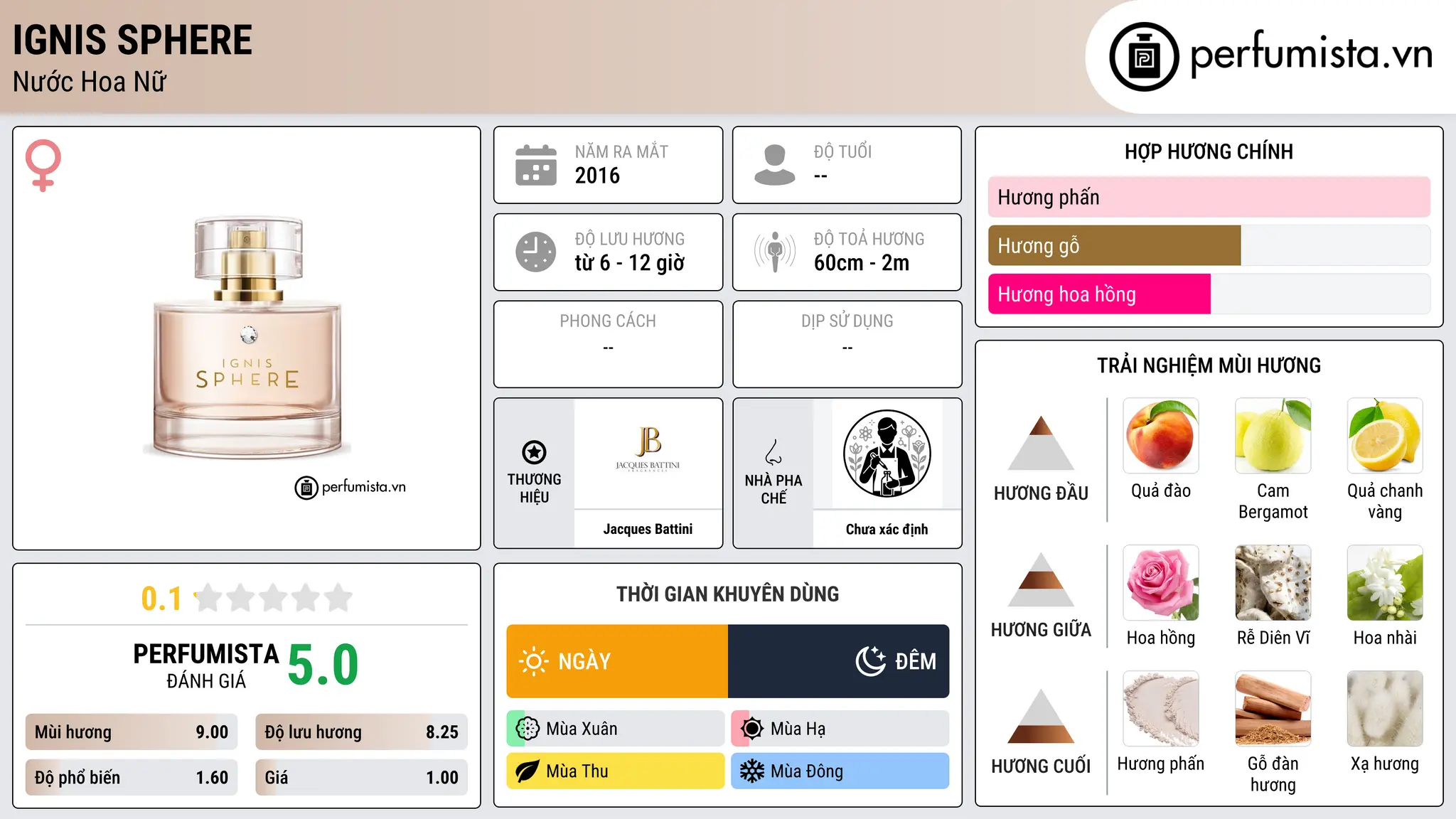Click the Thời gian khuyên dùng heading

[x=728, y=594]
